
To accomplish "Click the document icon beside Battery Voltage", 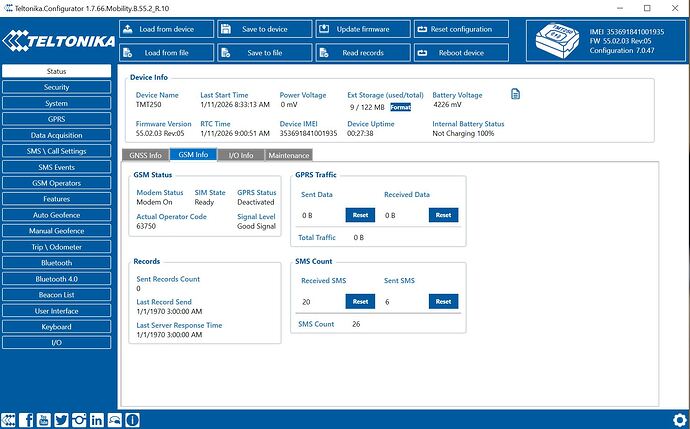I will [516, 94].
